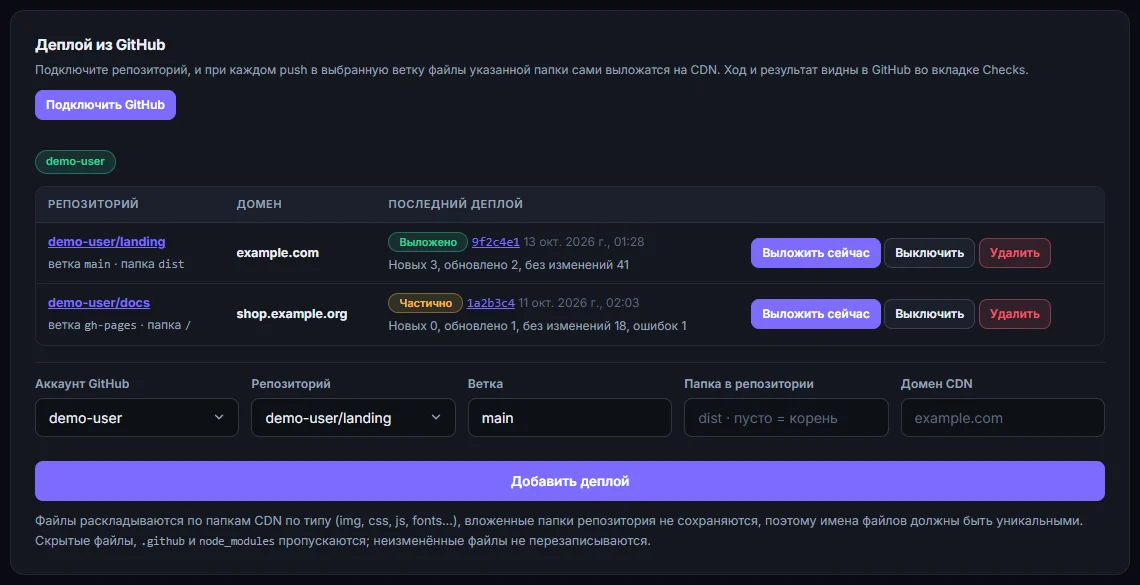Focus the Ветка input with main
The width and height of the screenshot is (1140, 585).
[x=570, y=418]
